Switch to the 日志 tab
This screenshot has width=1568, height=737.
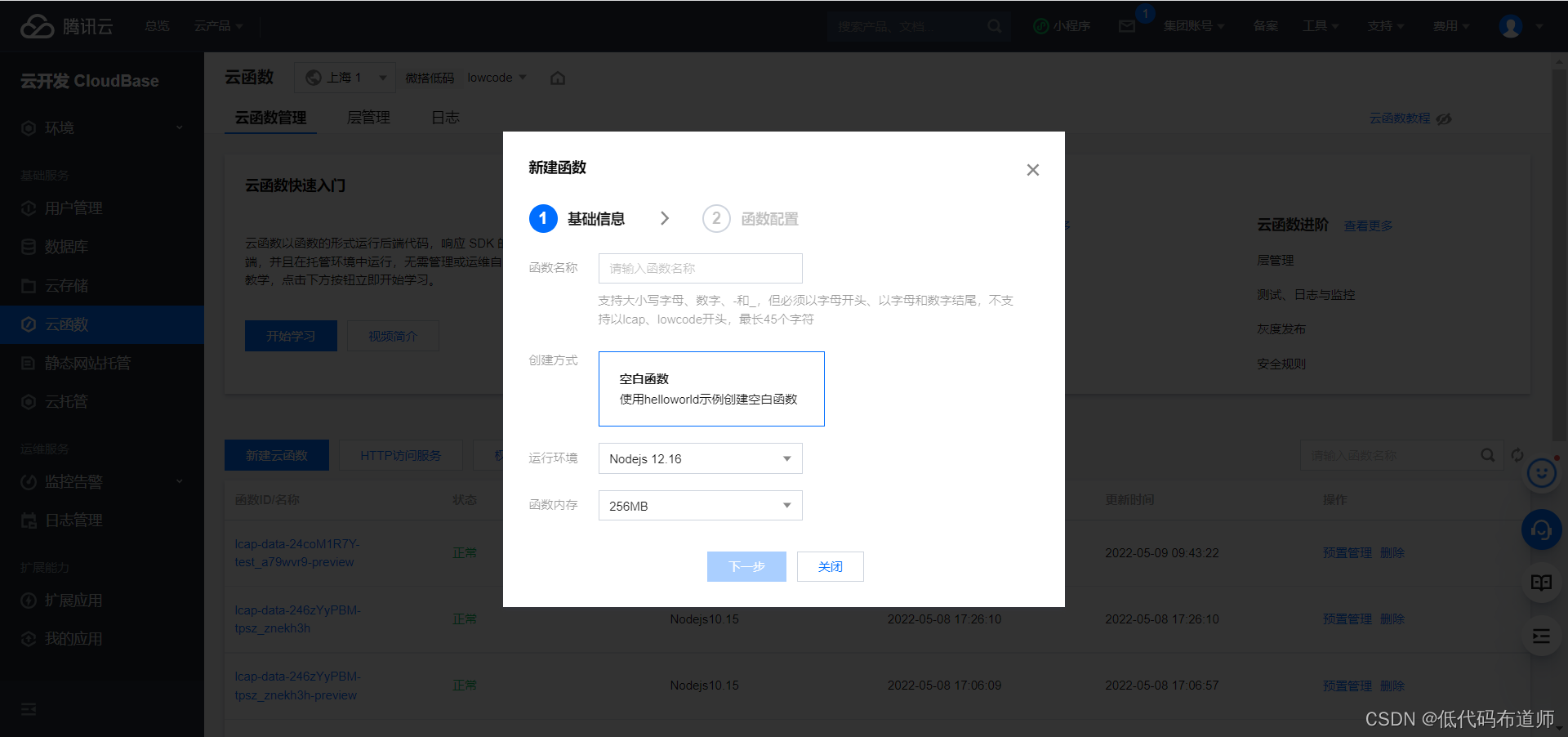tap(445, 118)
